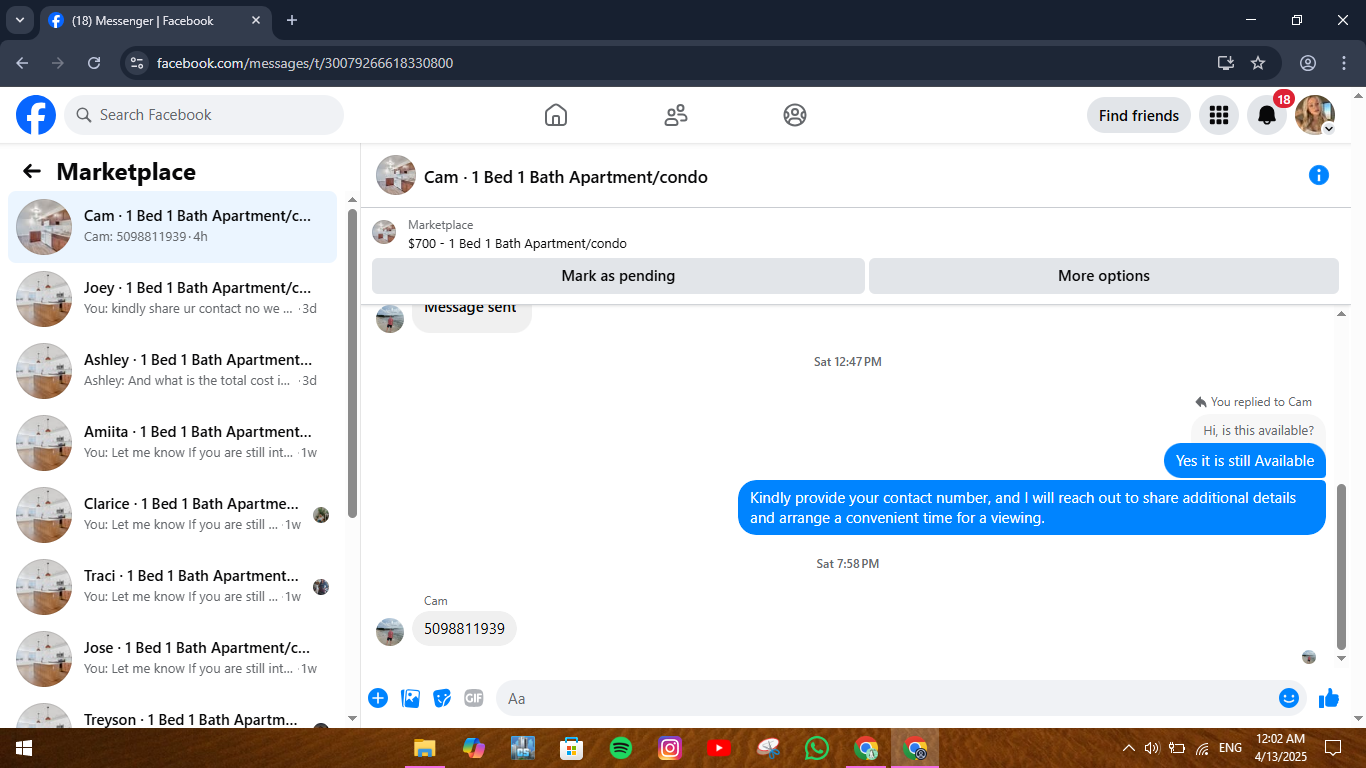Open the Windows Start menu
Screen dimensions: 1366x768
pyautogui.click(x=23, y=748)
